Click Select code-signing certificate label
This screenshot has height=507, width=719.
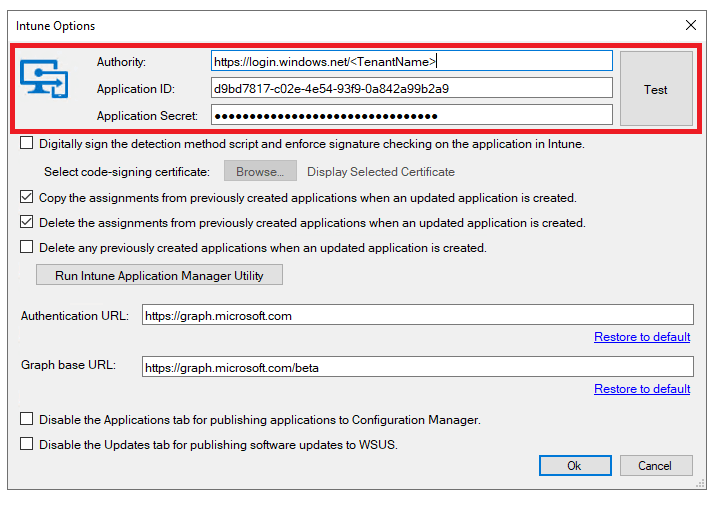tap(127, 172)
